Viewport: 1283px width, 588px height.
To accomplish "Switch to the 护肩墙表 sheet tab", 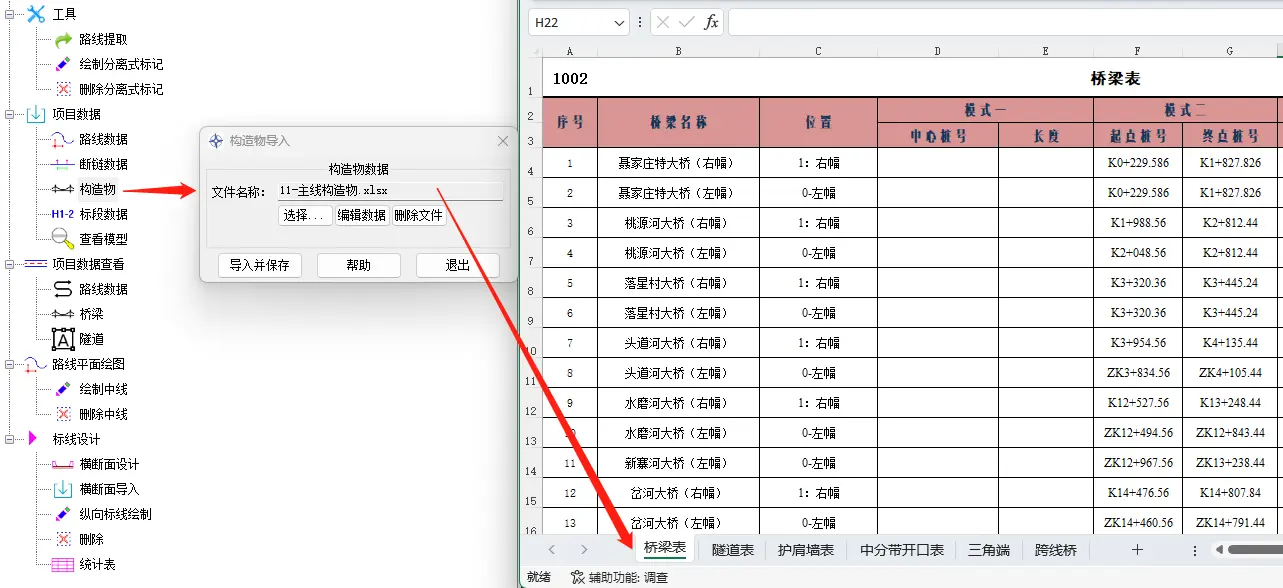I will click(806, 550).
